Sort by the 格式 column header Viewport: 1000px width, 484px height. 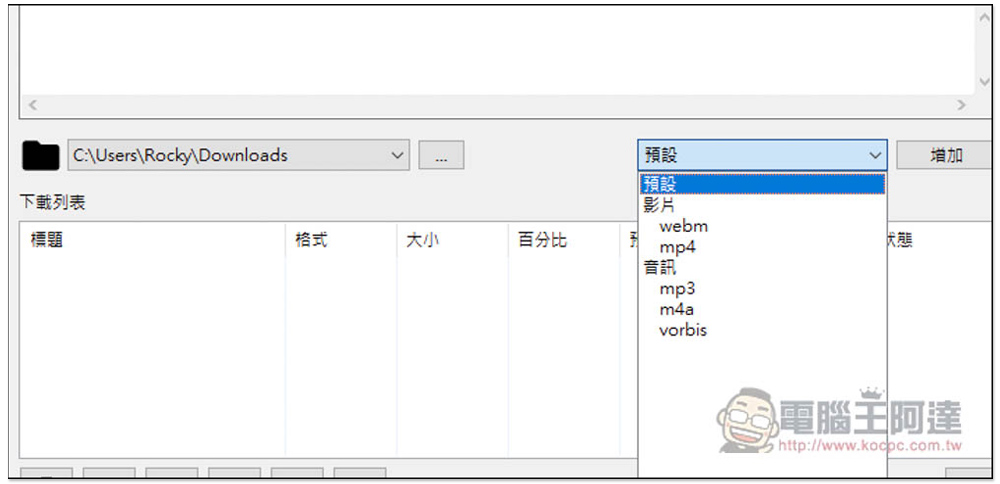pos(341,240)
